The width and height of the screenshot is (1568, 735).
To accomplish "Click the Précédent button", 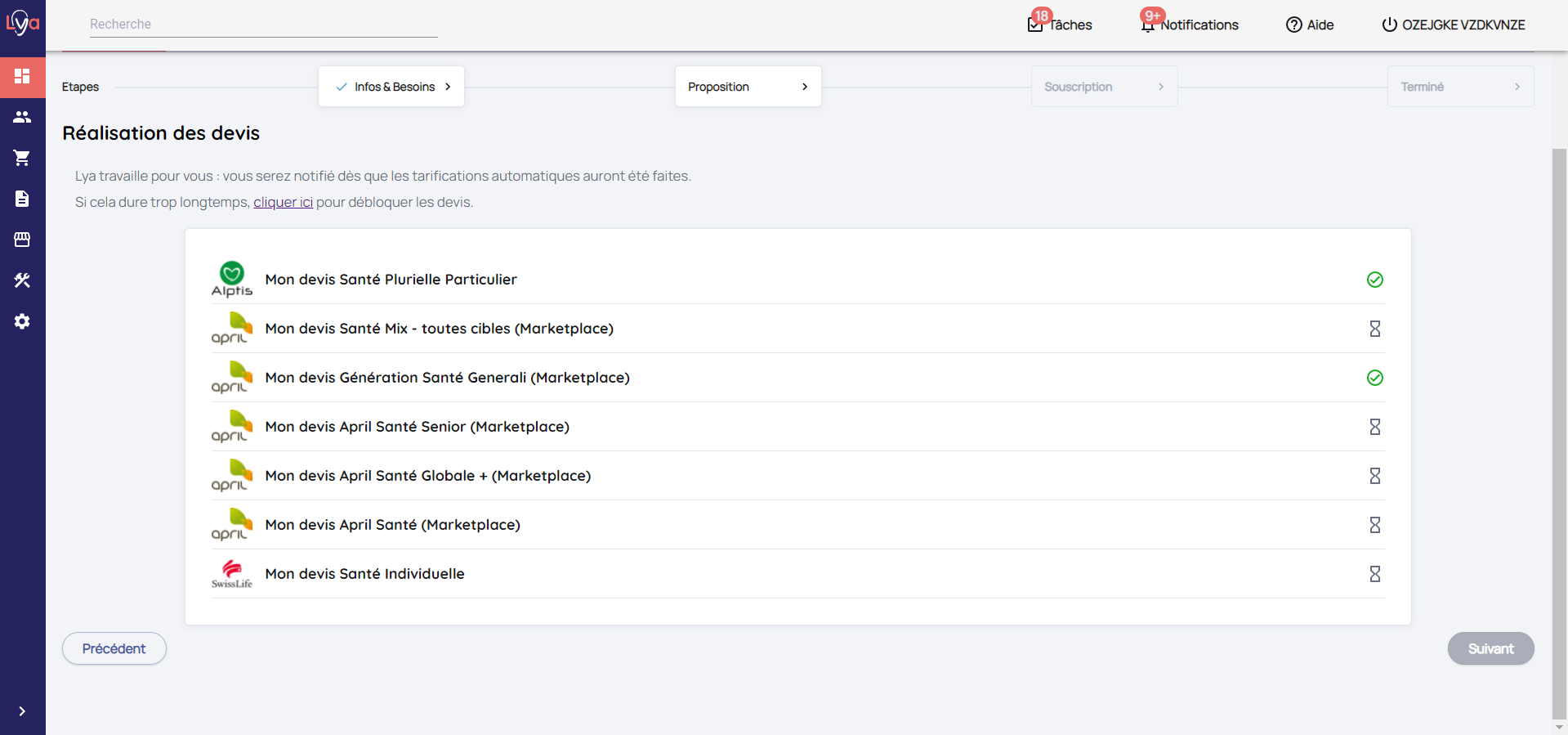I will (x=114, y=648).
